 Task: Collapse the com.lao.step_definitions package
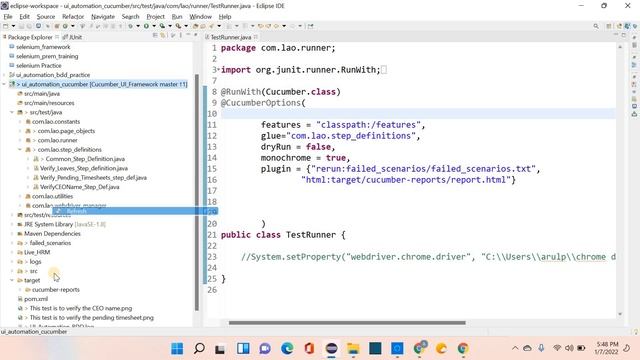[x=20, y=150]
